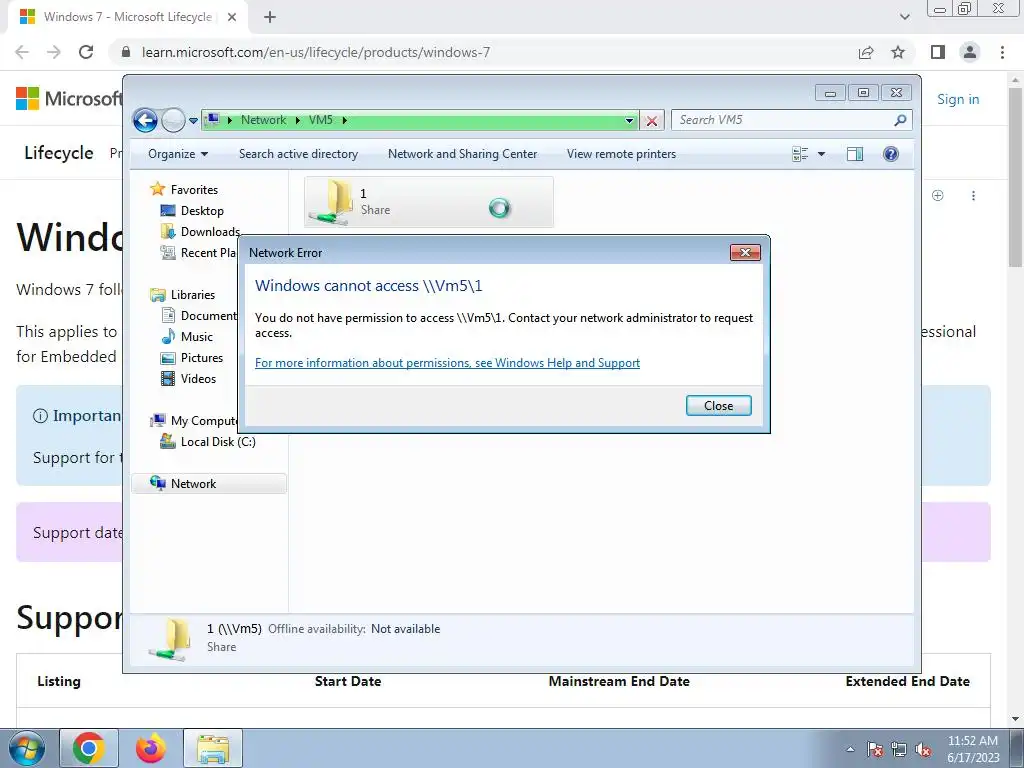Click Sign in on Microsoft page
Viewport: 1024px width, 768px height.
[x=958, y=99]
